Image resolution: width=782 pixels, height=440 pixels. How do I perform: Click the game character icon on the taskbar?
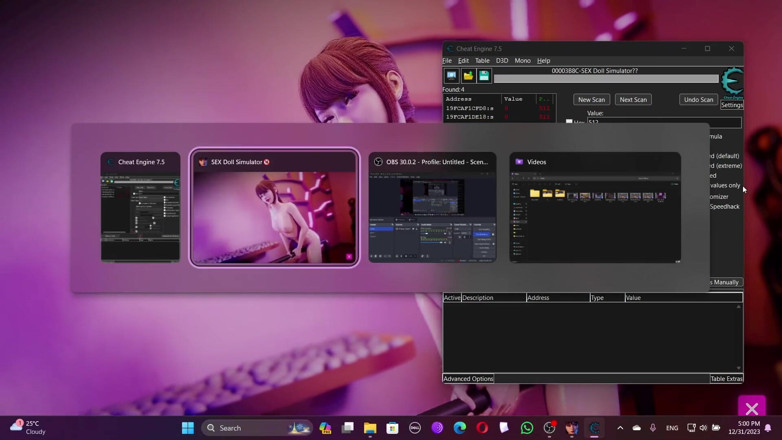point(572,428)
